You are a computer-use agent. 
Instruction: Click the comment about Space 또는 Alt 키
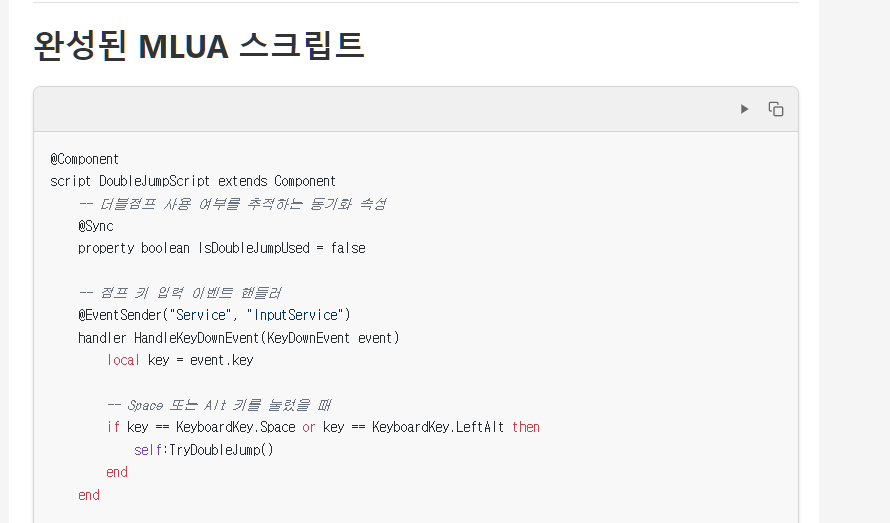[x=219, y=405]
